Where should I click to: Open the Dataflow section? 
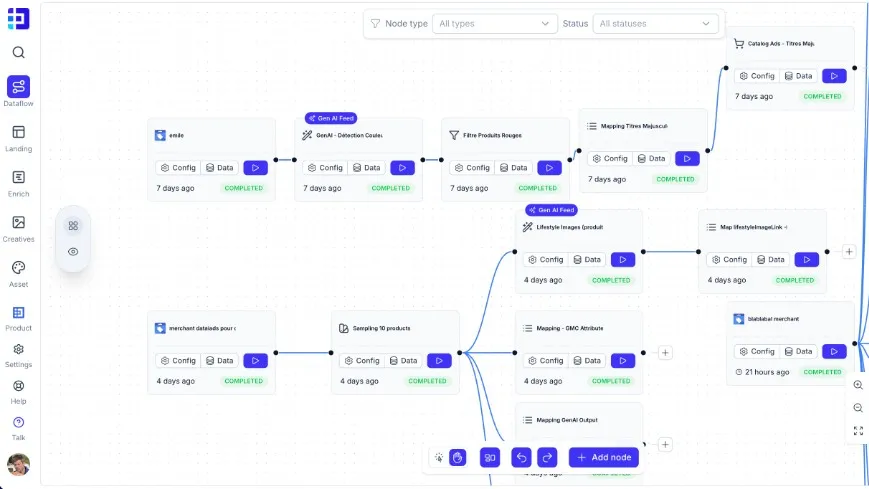click(18, 91)
